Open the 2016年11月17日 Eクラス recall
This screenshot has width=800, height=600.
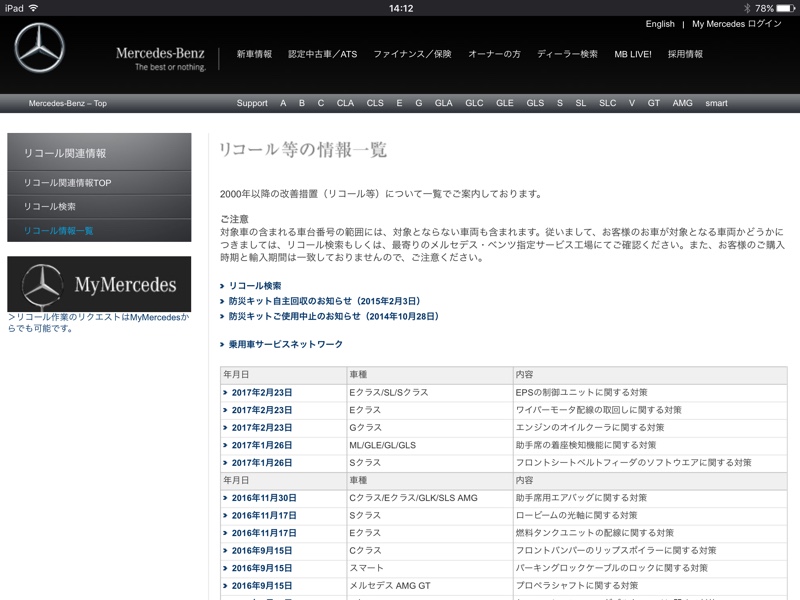click(264, 533)
